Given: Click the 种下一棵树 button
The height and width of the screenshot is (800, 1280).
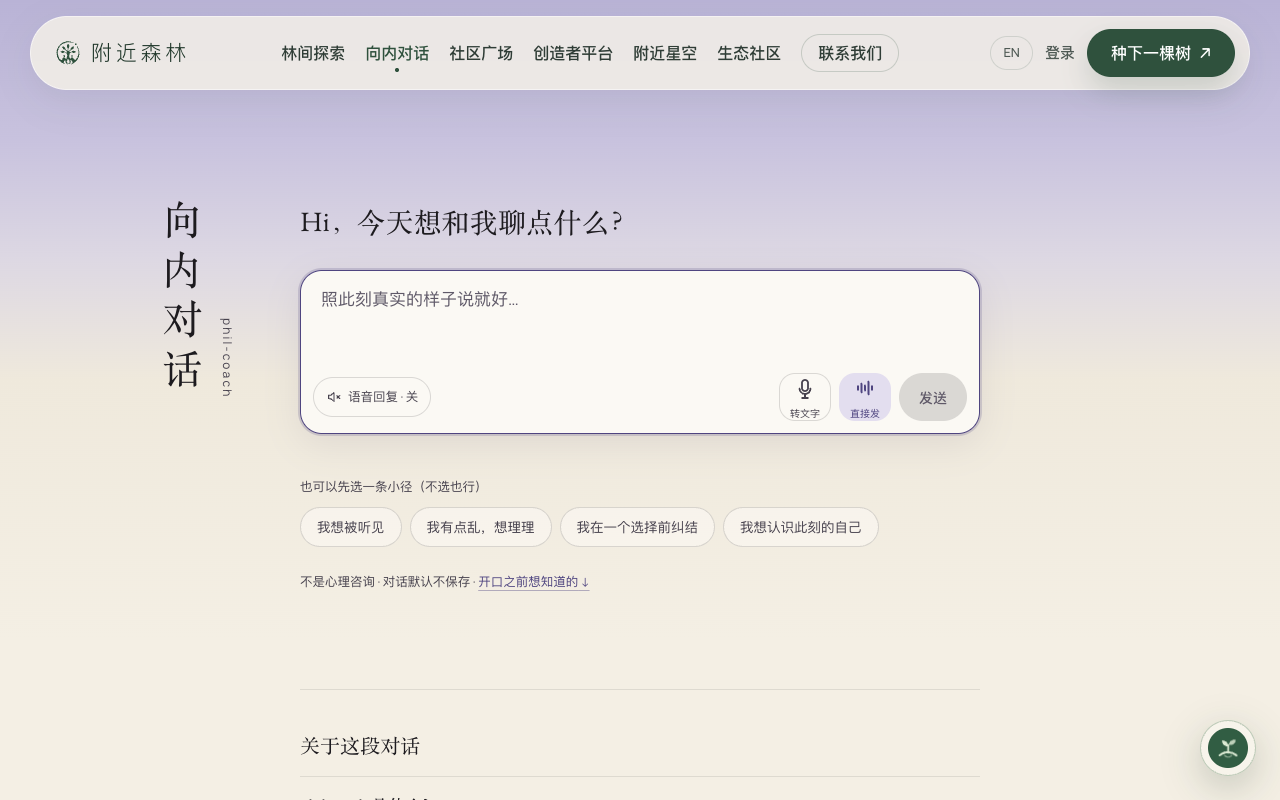Looking at the screenshot, I should point(1161,53).
